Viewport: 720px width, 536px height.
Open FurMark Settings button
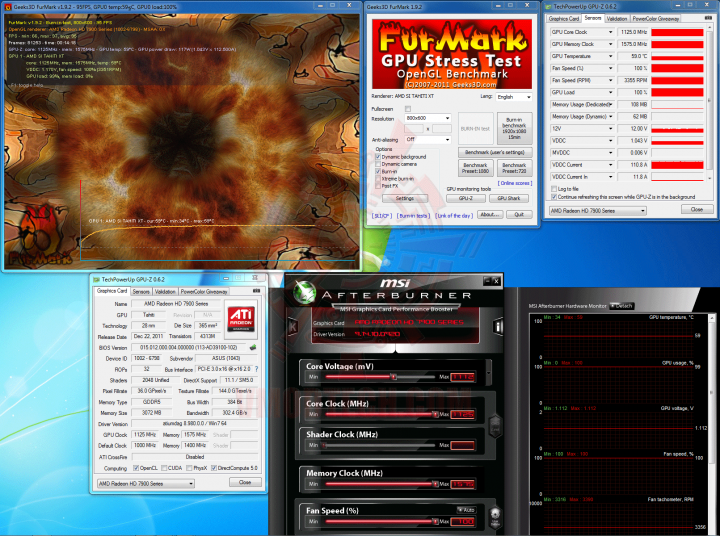pos(405,198)
